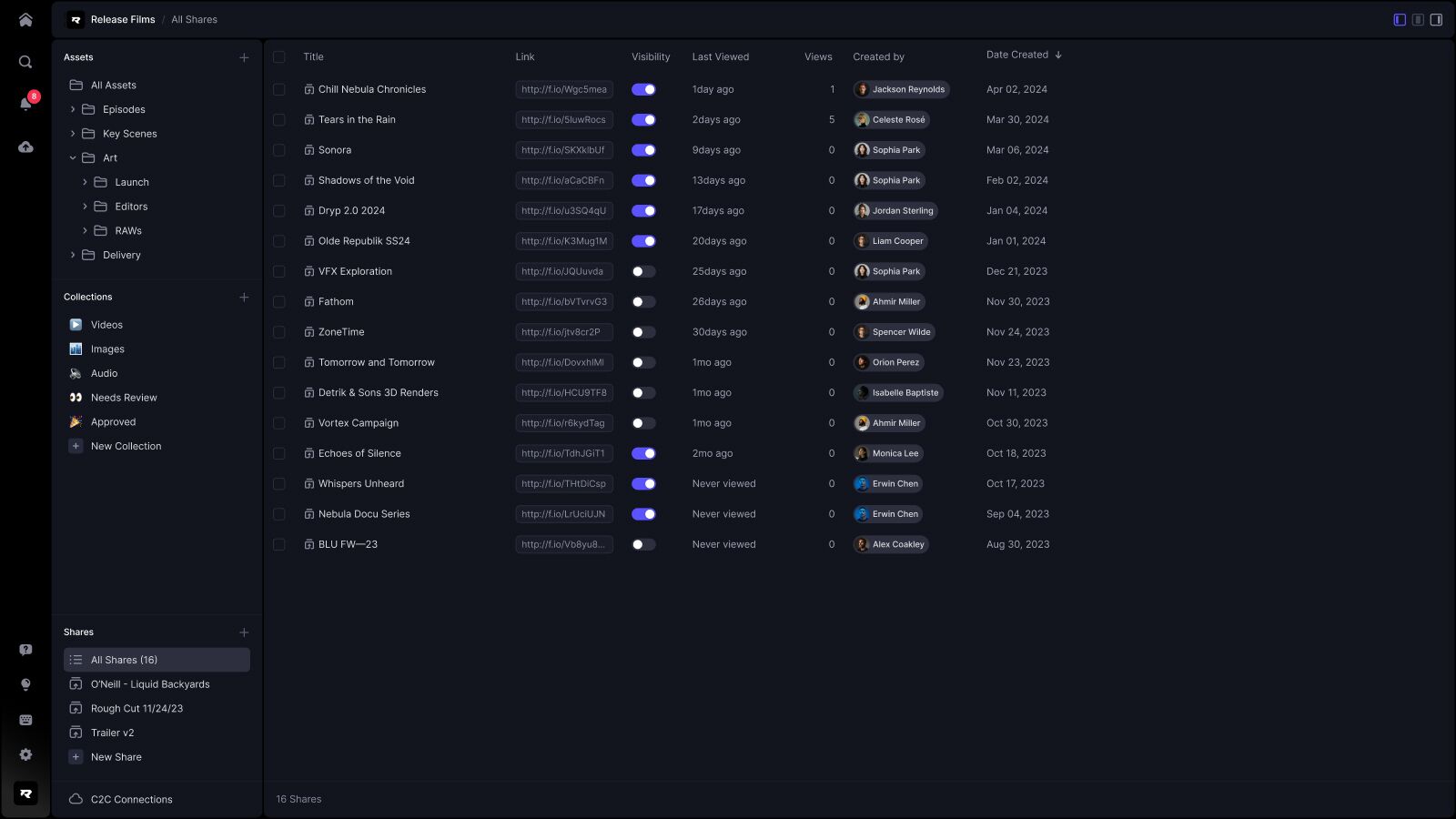Image resolution: width=1456 pixels, height=819 pixels.
Task: Click the share link field for Fathom
Action: (564, 301)
